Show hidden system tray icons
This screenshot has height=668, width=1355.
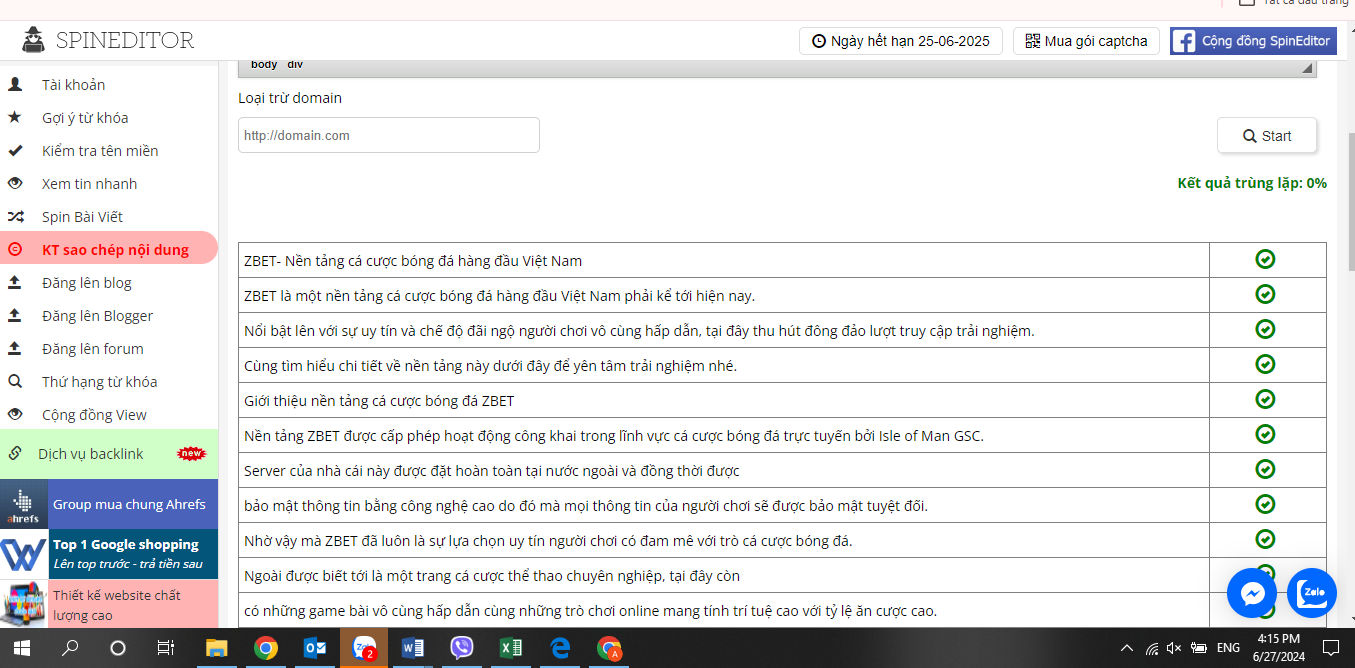pos(1127,648)
